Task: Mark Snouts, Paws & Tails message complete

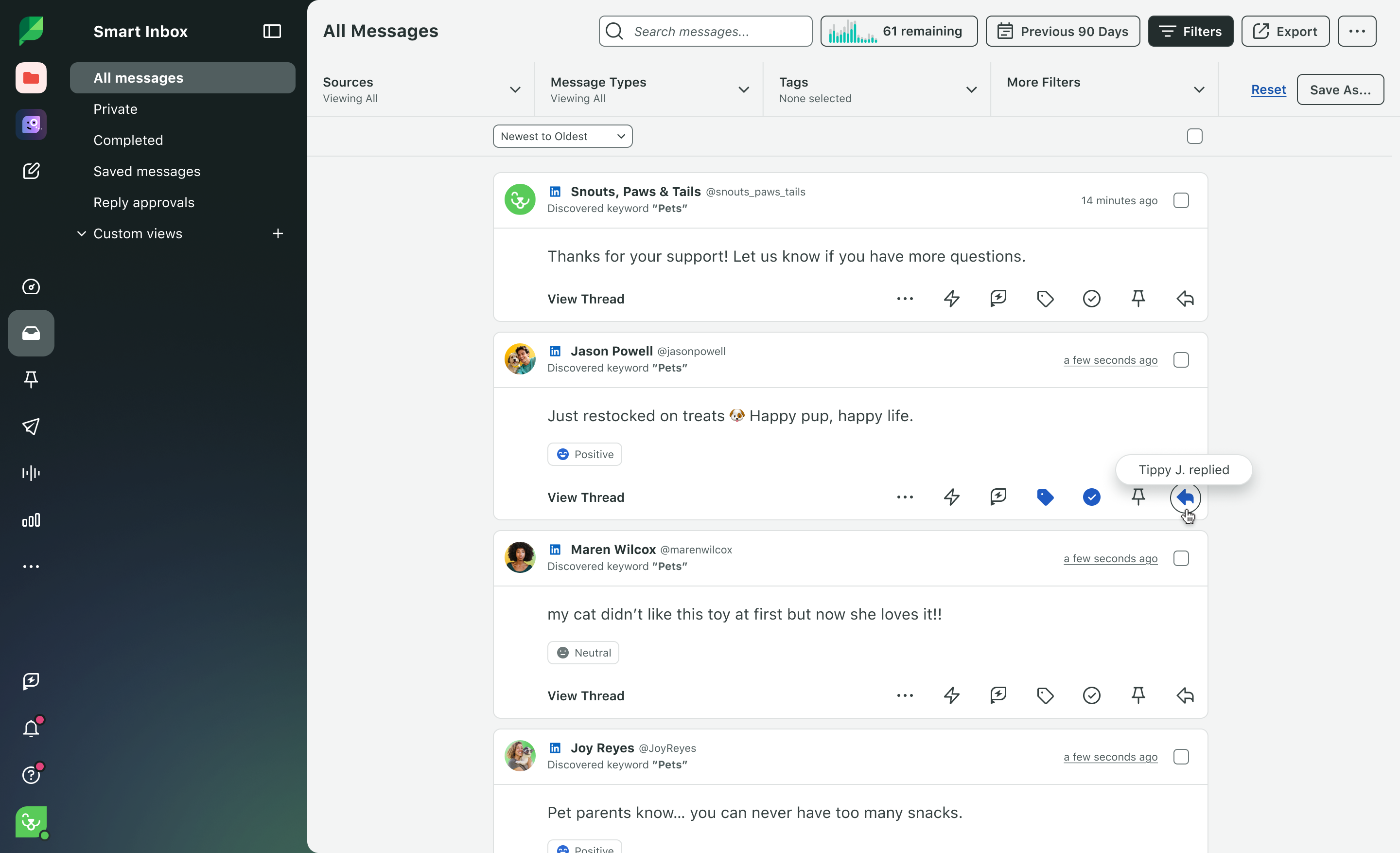Action: click(x=1091, y=298)
